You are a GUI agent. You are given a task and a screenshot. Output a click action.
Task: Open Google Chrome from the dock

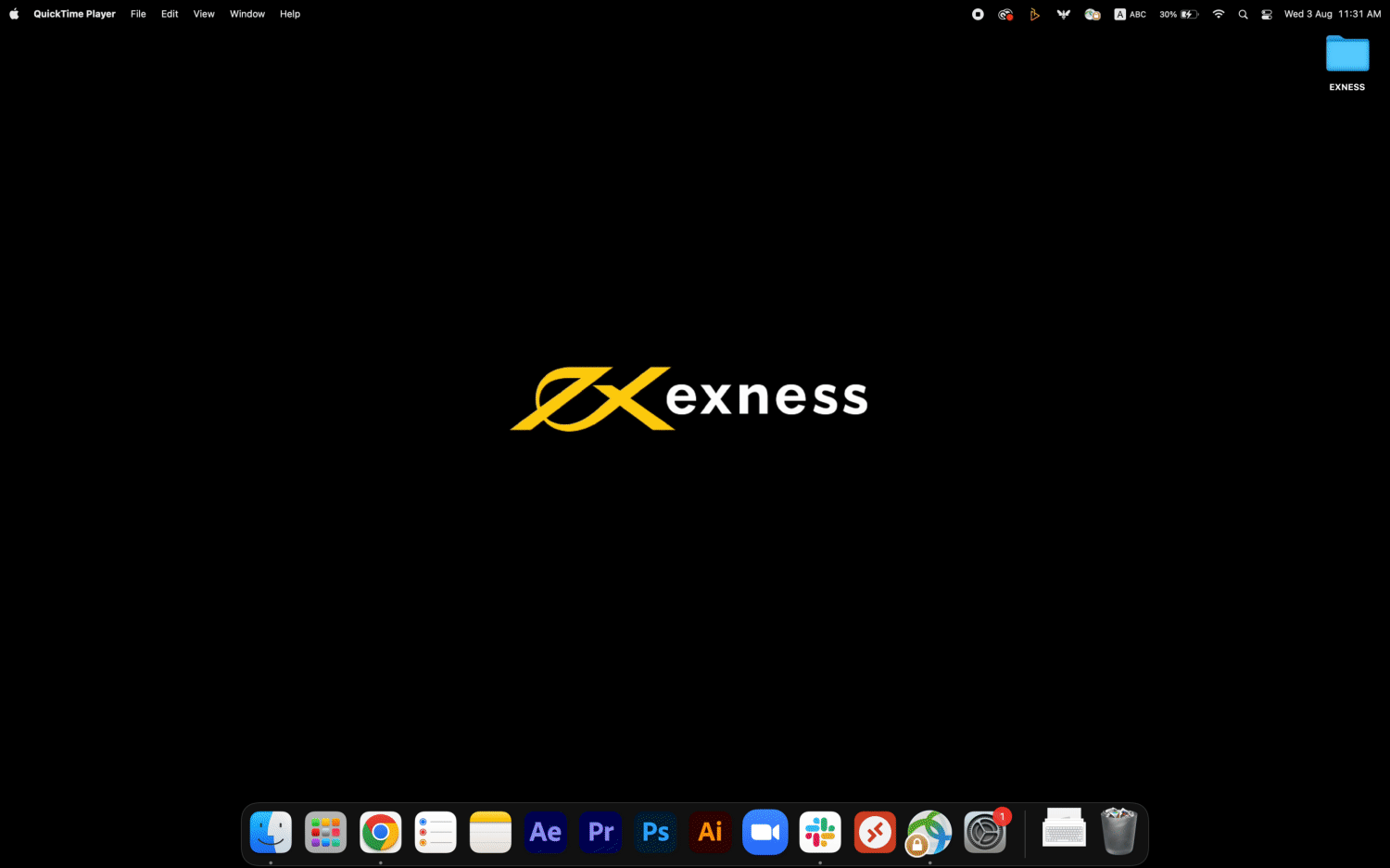[381, 832]
